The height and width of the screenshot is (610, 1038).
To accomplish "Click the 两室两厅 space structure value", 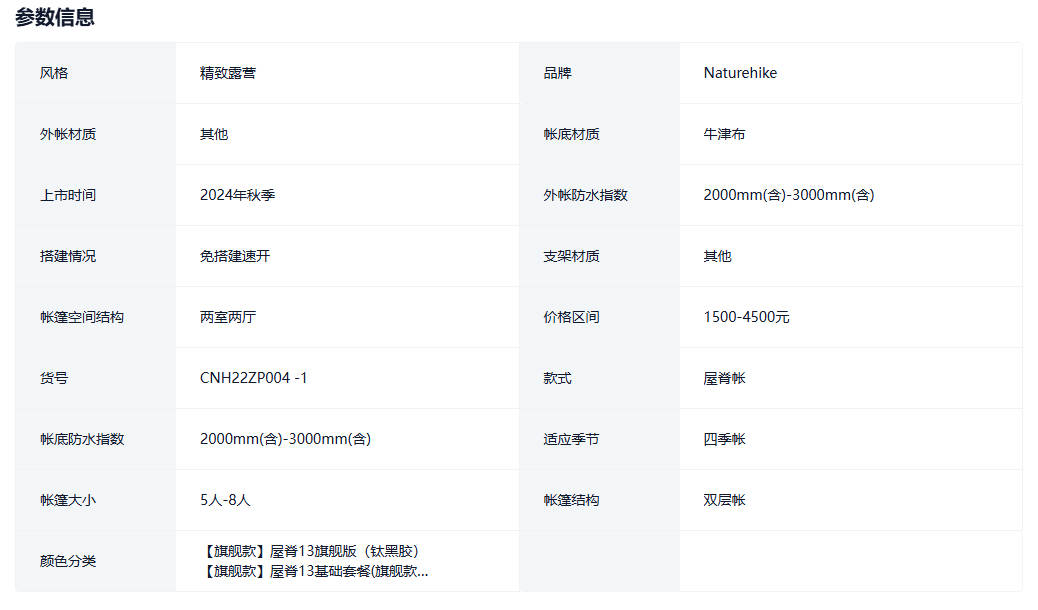I will [228, 317].
